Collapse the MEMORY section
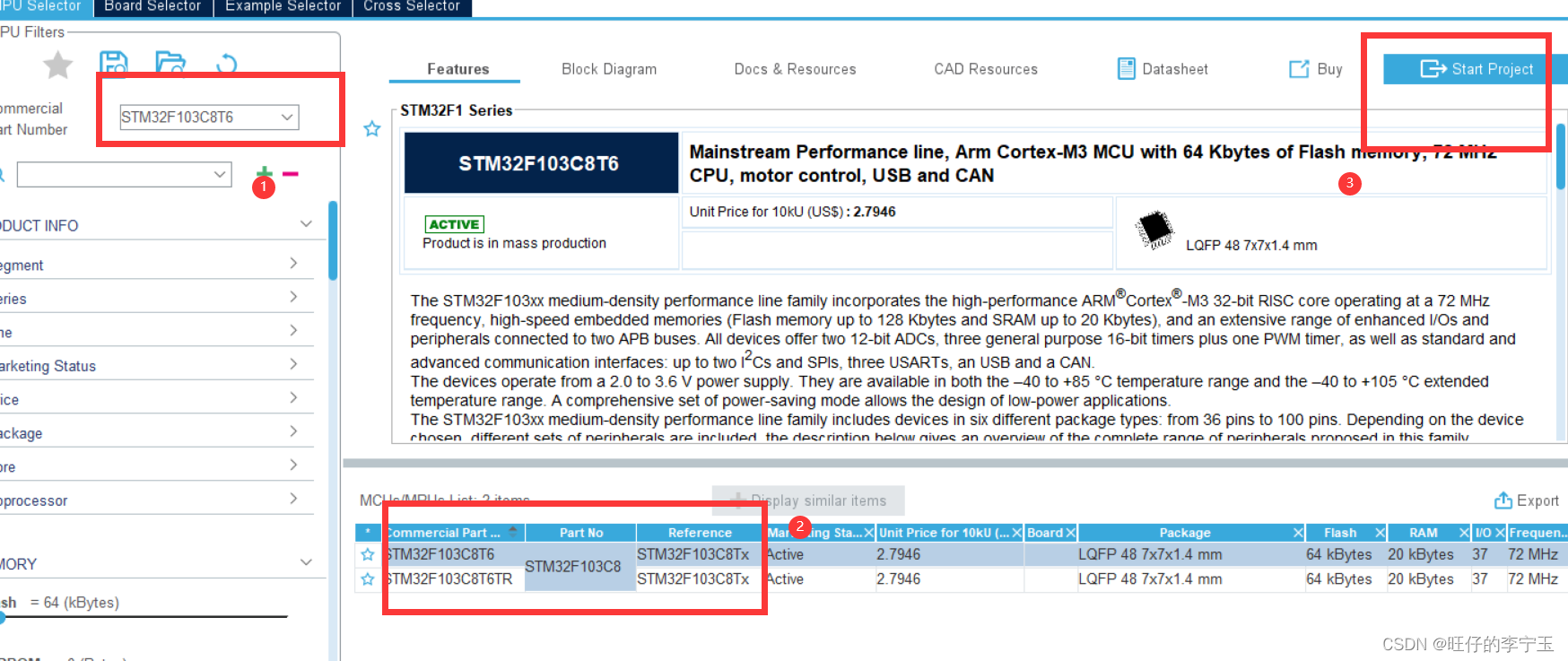Image resolution: width=1568 pixels, height=661 pixels. click(x=306, y=562)
